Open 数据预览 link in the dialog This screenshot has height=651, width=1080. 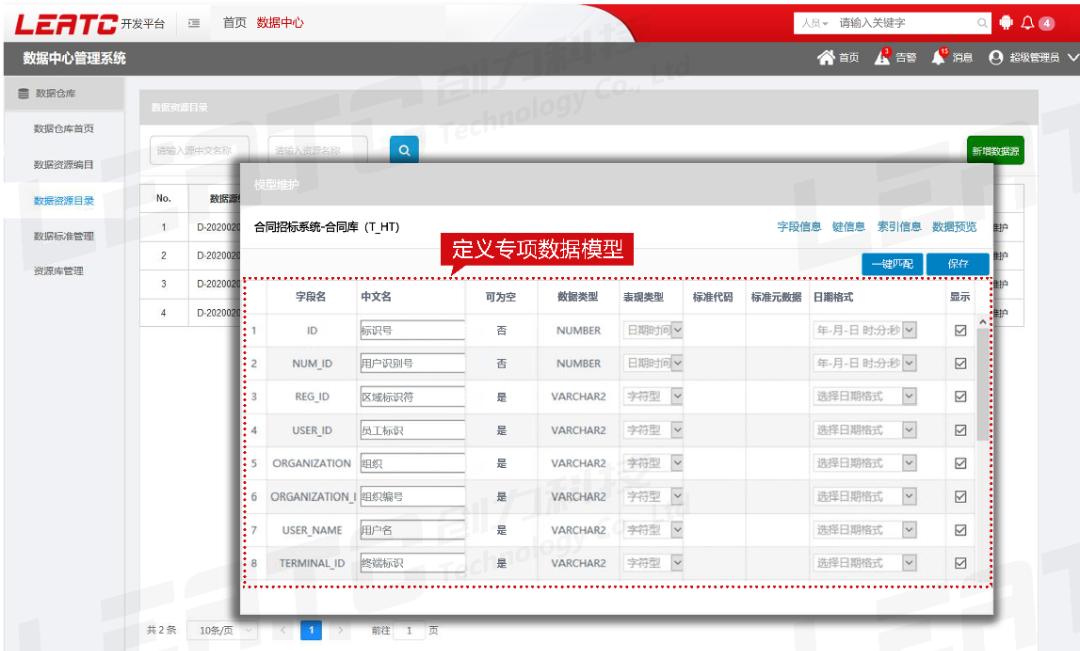click(954, 225)
